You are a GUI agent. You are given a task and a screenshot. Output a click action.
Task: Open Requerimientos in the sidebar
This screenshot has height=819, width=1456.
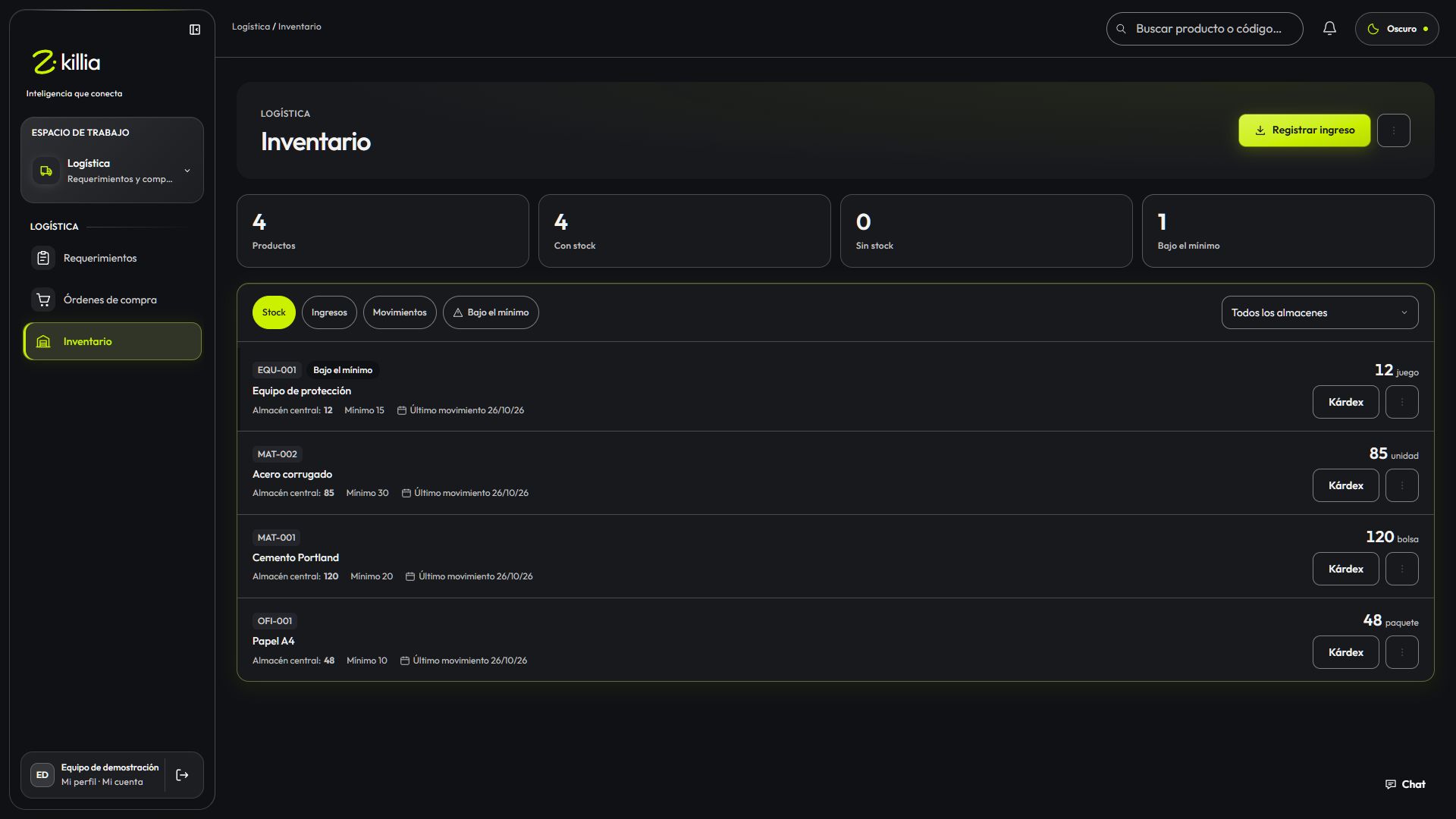click(112, 259)
